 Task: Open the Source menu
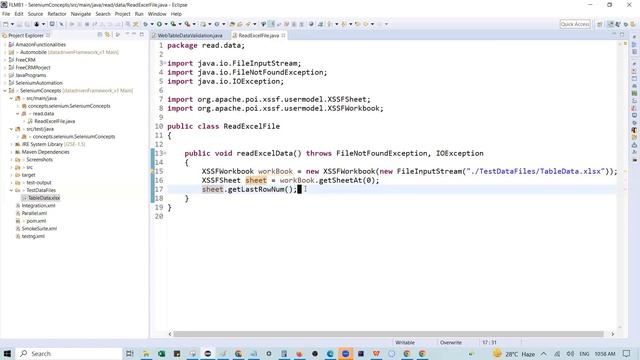pos(35,14)
